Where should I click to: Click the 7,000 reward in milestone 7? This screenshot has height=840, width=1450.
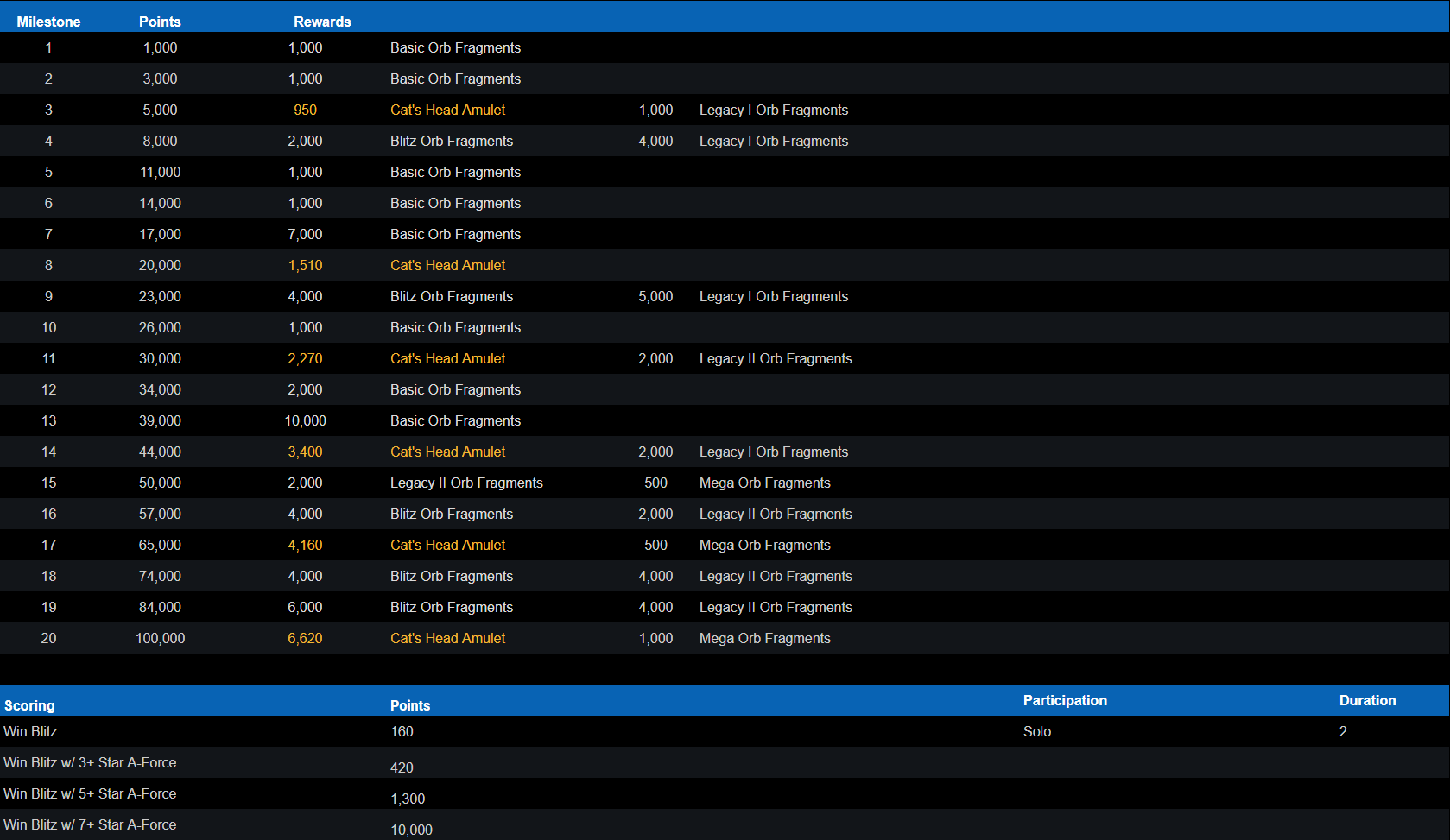(305, 234)
